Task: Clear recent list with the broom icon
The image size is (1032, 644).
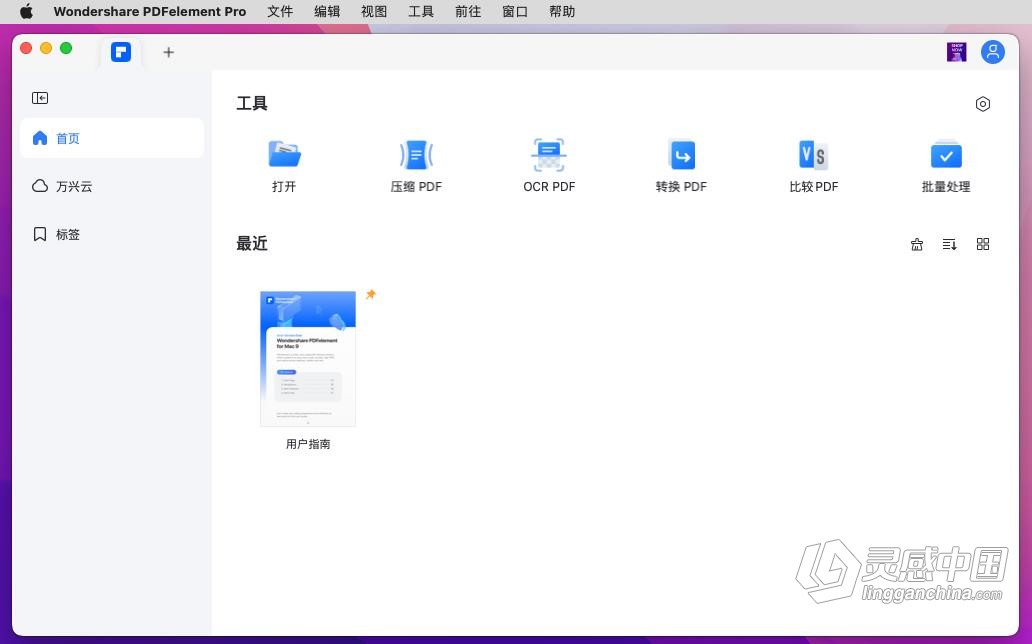Action: (x=917, y=244)
